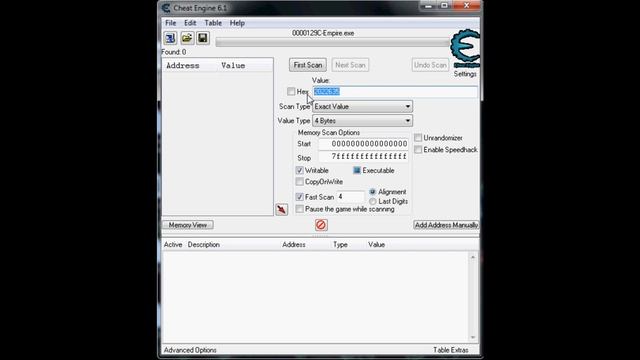Click the Cheat Engine title bar icon

(166, 8)
